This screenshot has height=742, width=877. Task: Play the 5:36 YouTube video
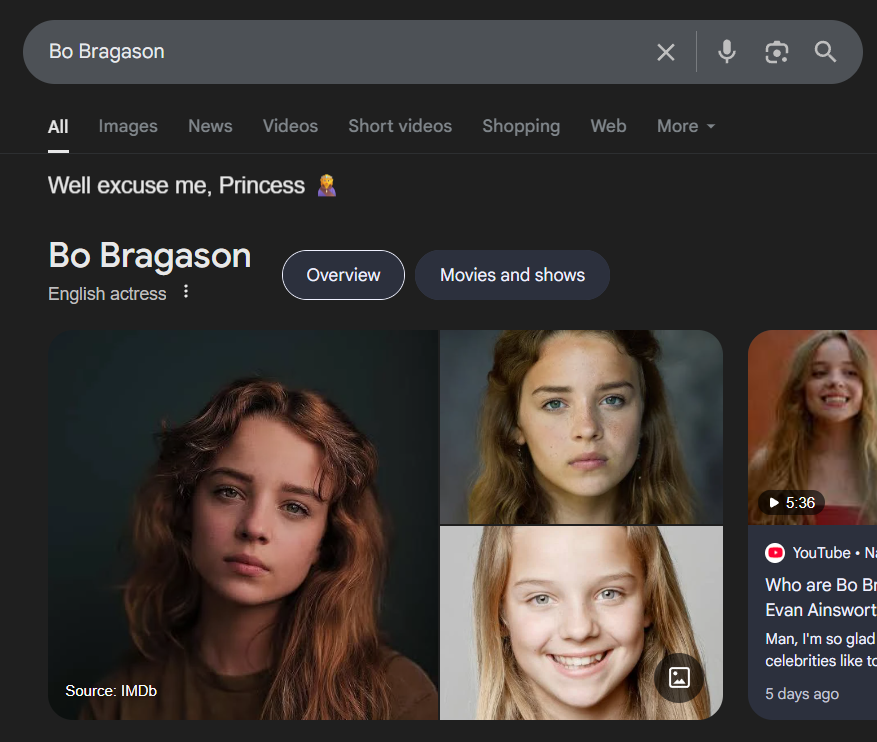click(x=790, y=503)
